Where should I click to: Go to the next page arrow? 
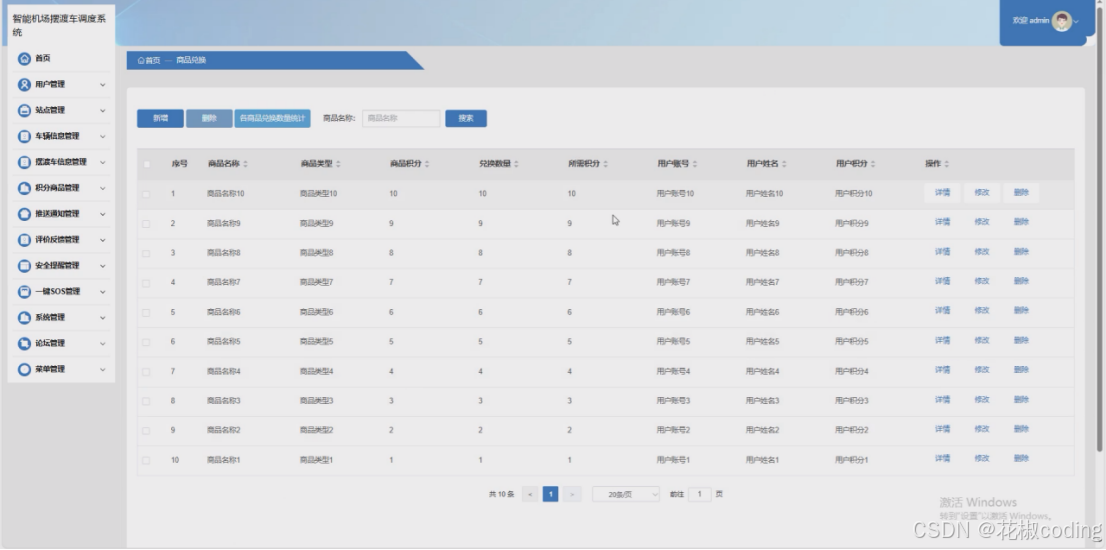(x=572, y=494)
